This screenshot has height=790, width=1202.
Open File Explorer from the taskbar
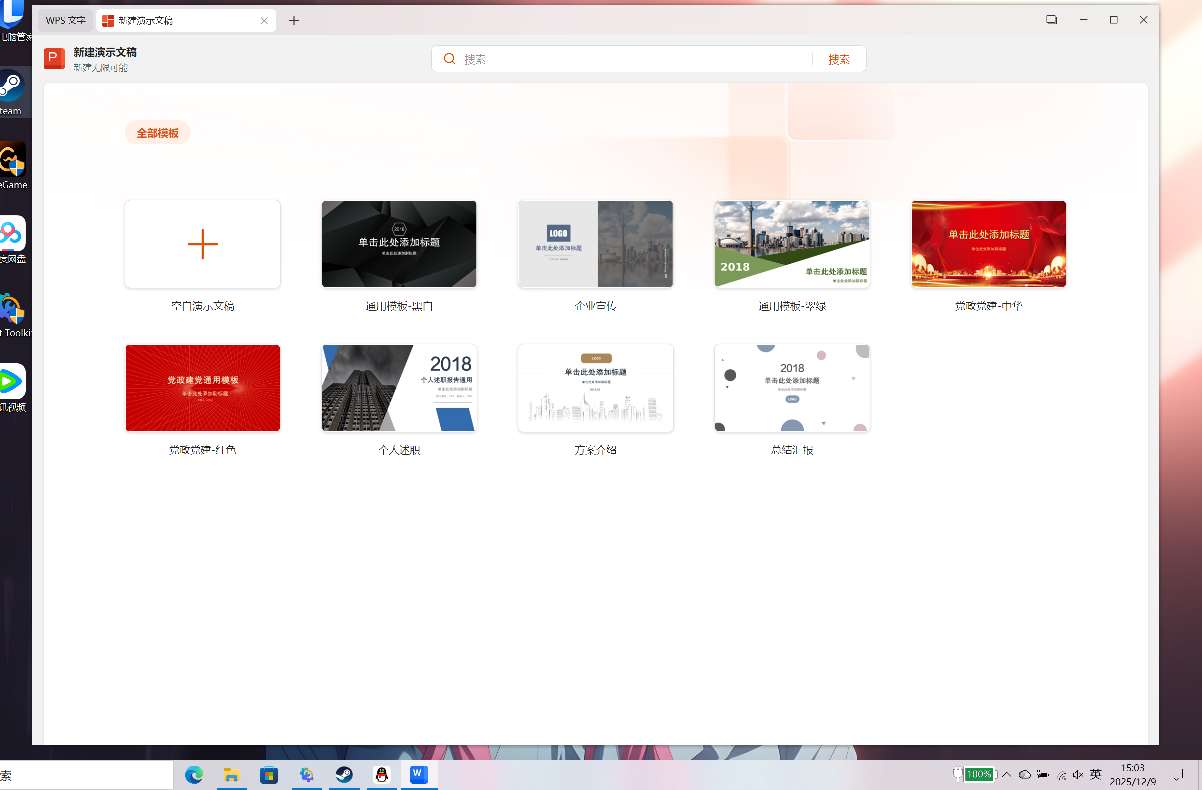[231, 775]
